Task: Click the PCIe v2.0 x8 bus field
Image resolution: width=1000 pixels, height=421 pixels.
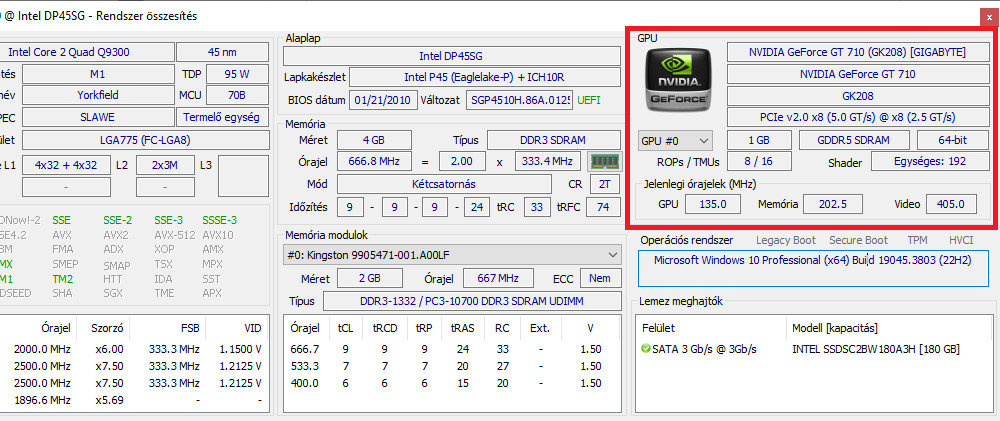Action: point(846,117)
